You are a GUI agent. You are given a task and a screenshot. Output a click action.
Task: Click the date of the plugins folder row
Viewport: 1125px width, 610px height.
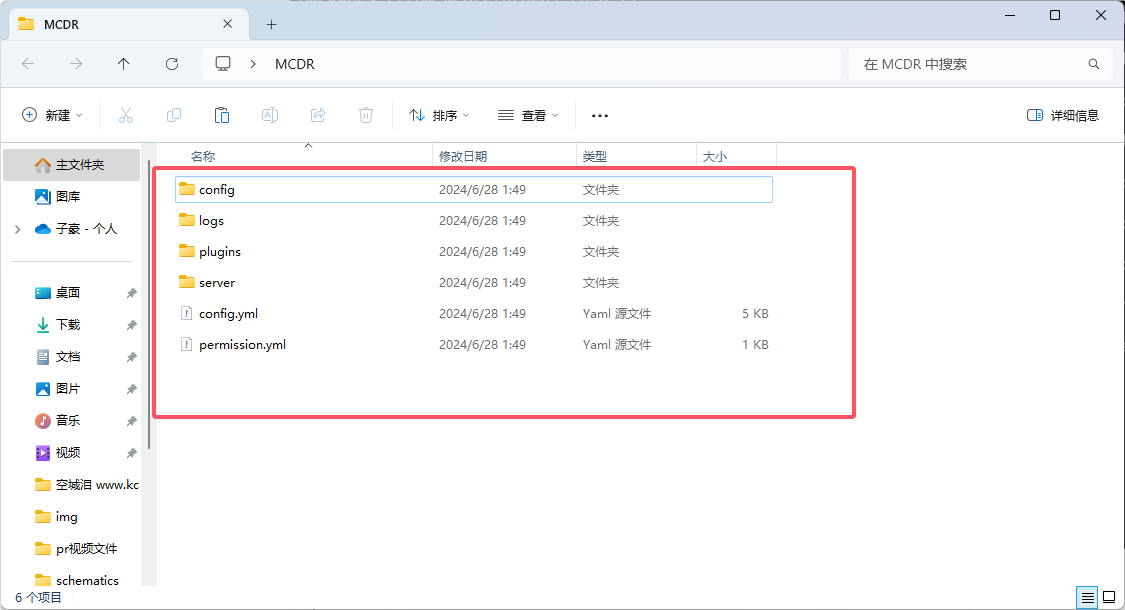coord(482,252)
